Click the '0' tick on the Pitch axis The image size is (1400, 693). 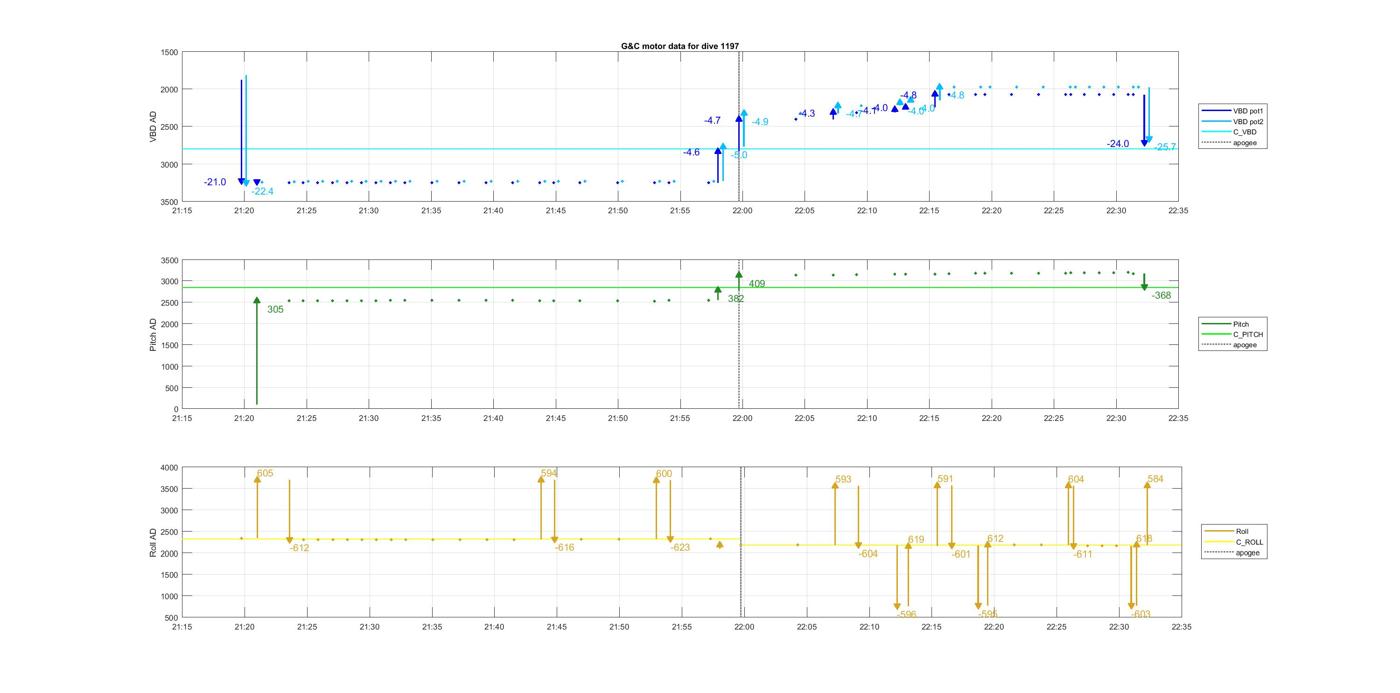[x=176, y=409]
